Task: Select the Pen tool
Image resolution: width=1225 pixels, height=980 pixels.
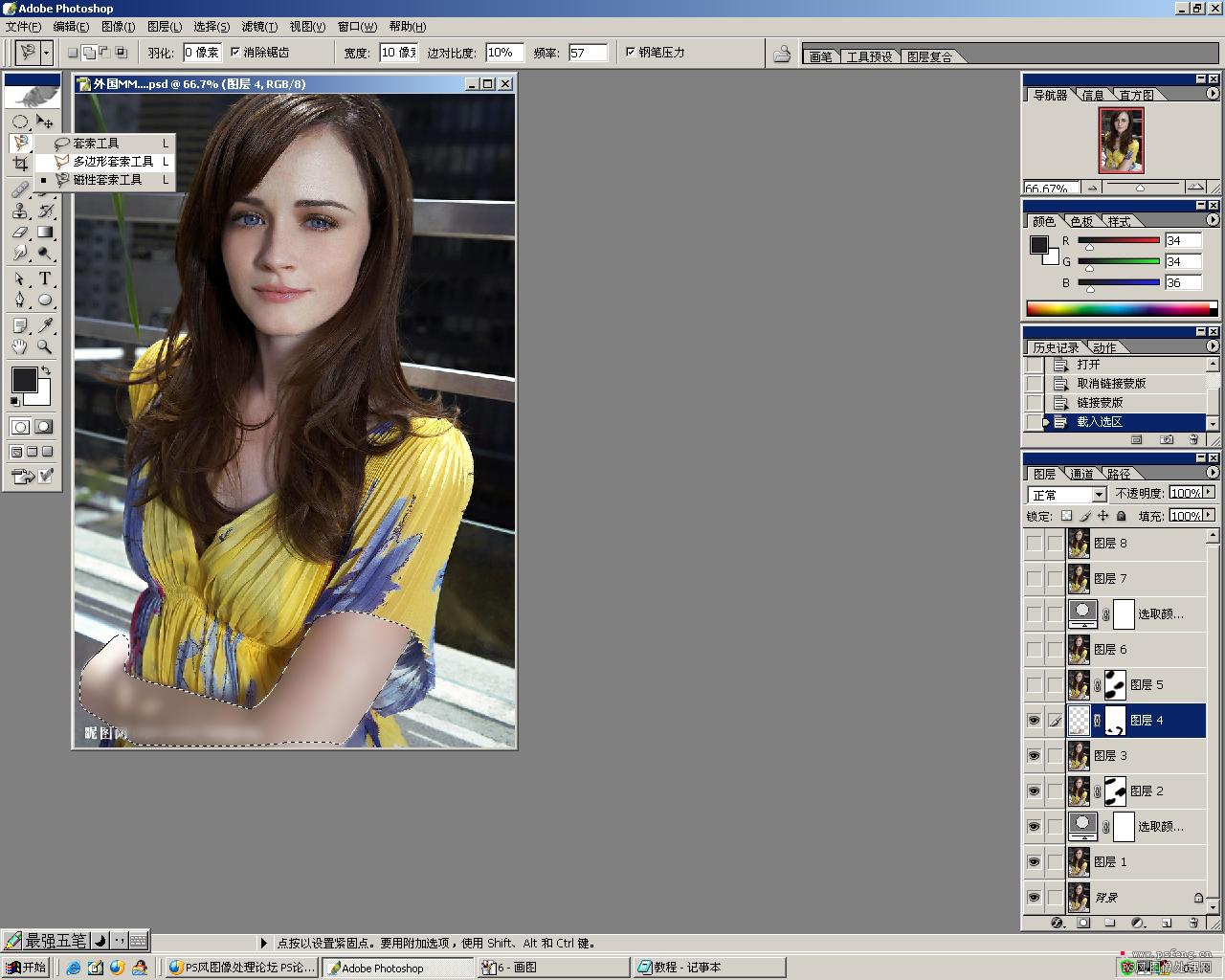Action: 20,300
